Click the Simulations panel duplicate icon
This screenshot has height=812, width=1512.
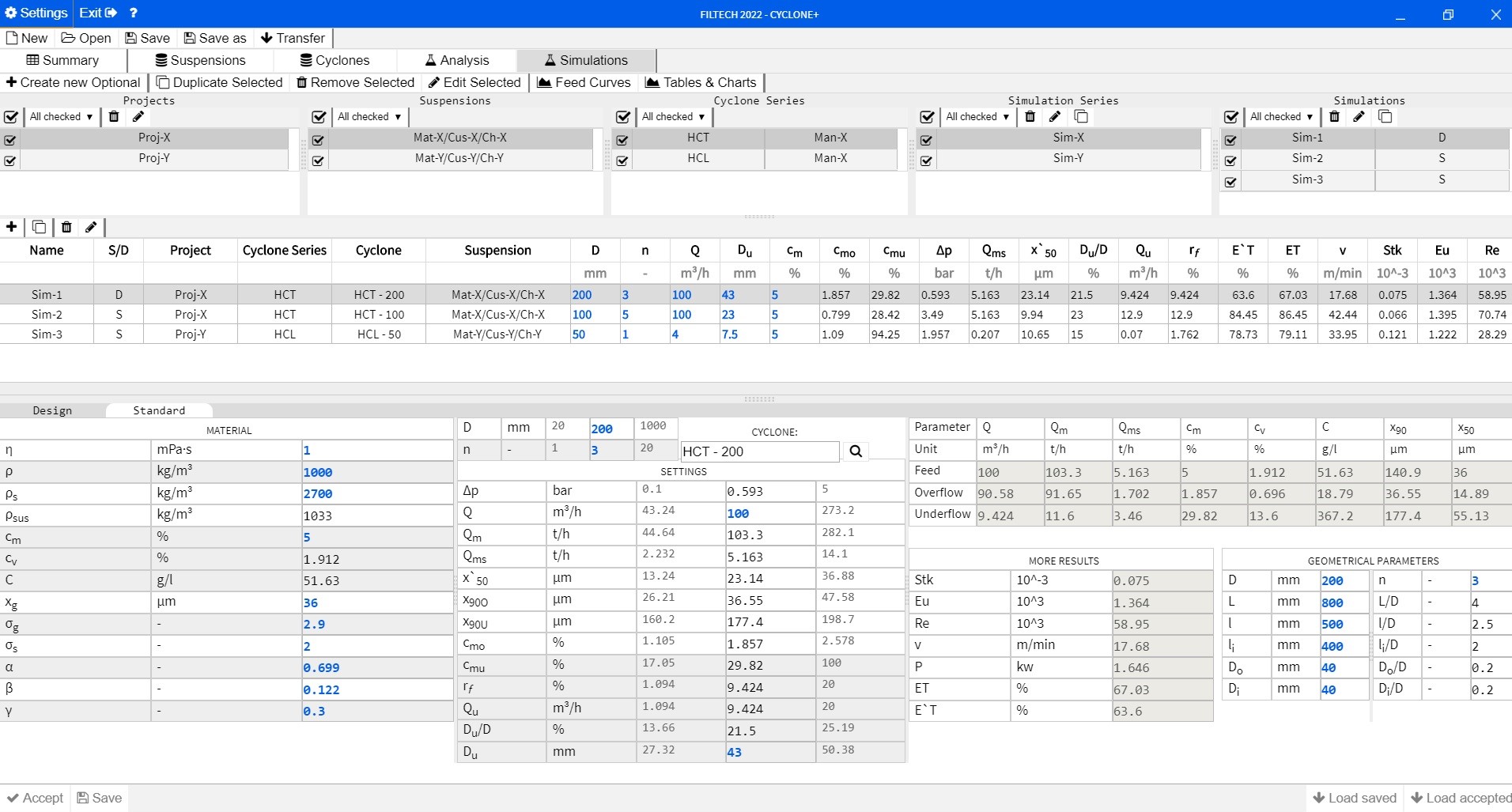[1385, 117]
